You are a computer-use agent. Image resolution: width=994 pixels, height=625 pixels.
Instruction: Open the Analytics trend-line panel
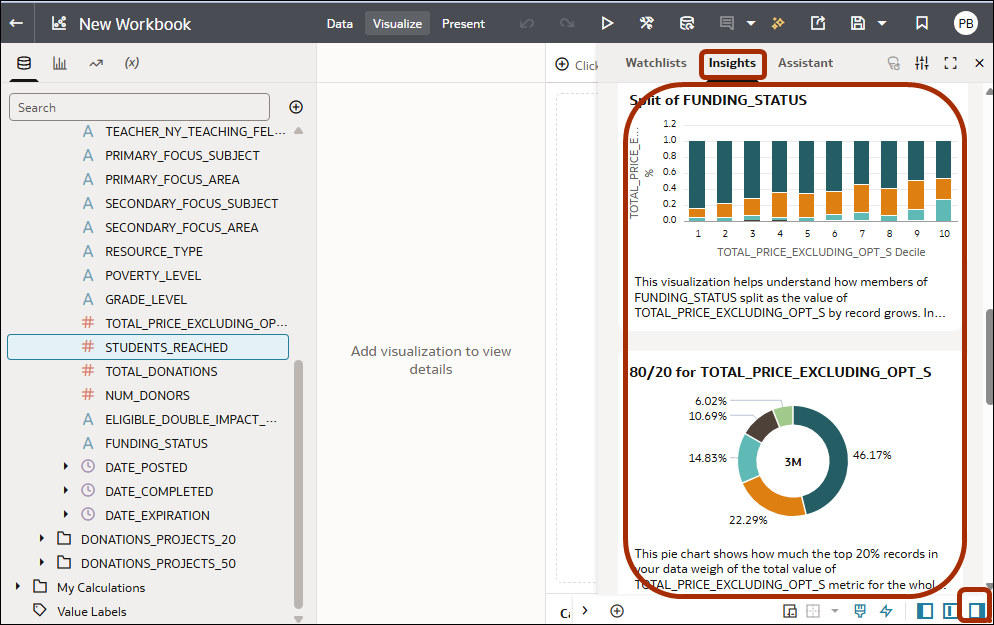coord(96,62)
